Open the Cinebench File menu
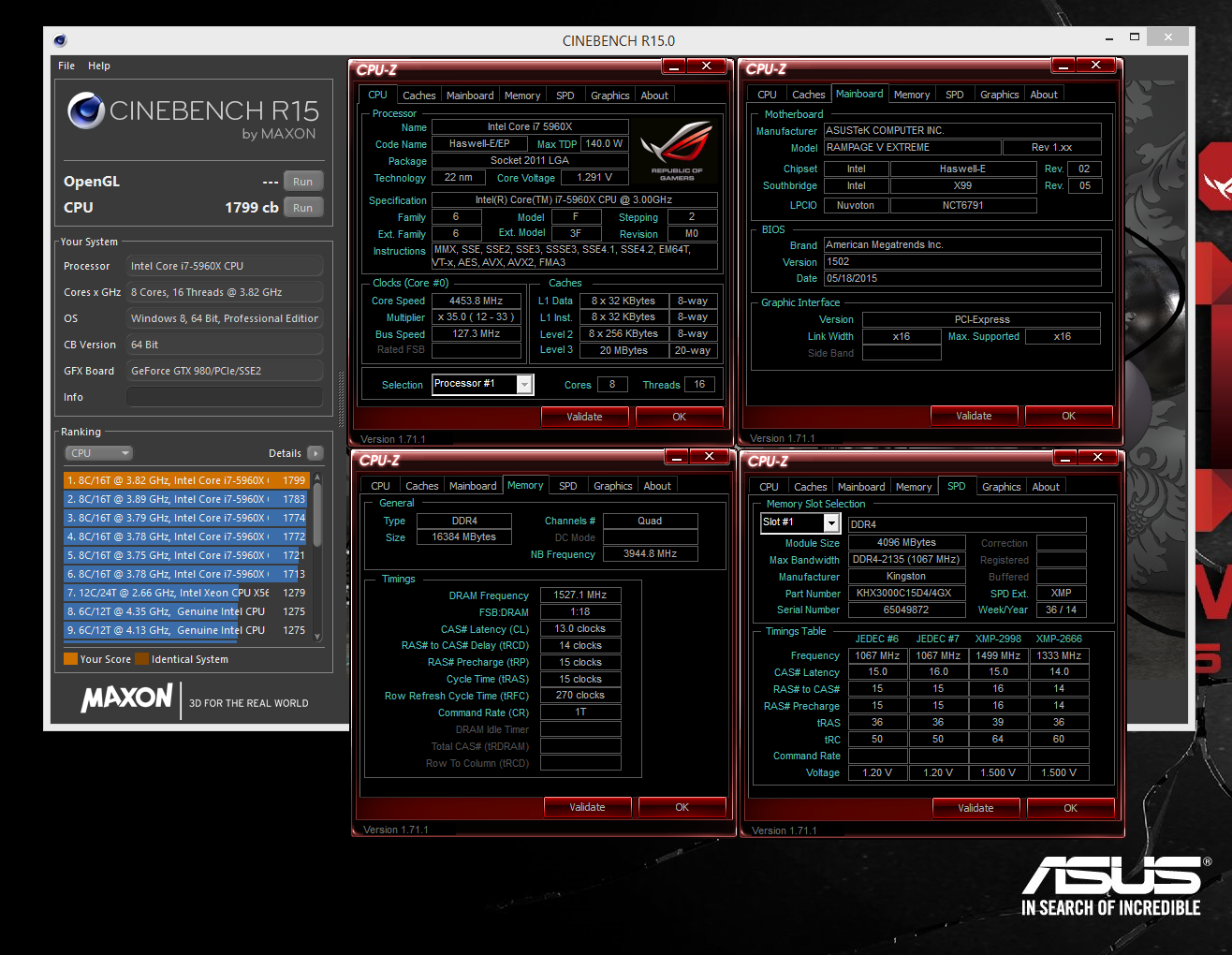The height and width of the screenshot is (955, 1232). point(66,66)
